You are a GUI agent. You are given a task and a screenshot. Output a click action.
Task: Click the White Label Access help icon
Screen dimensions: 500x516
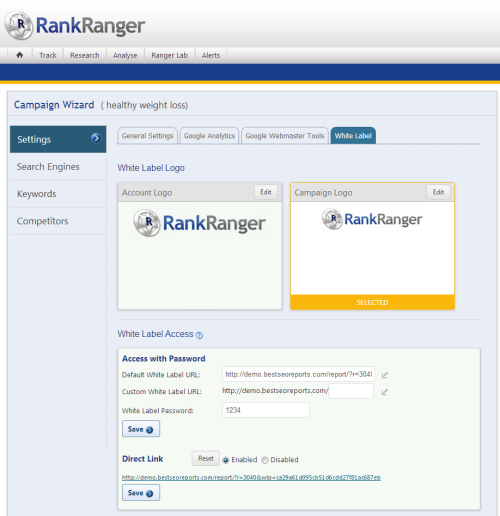point(199,335)
